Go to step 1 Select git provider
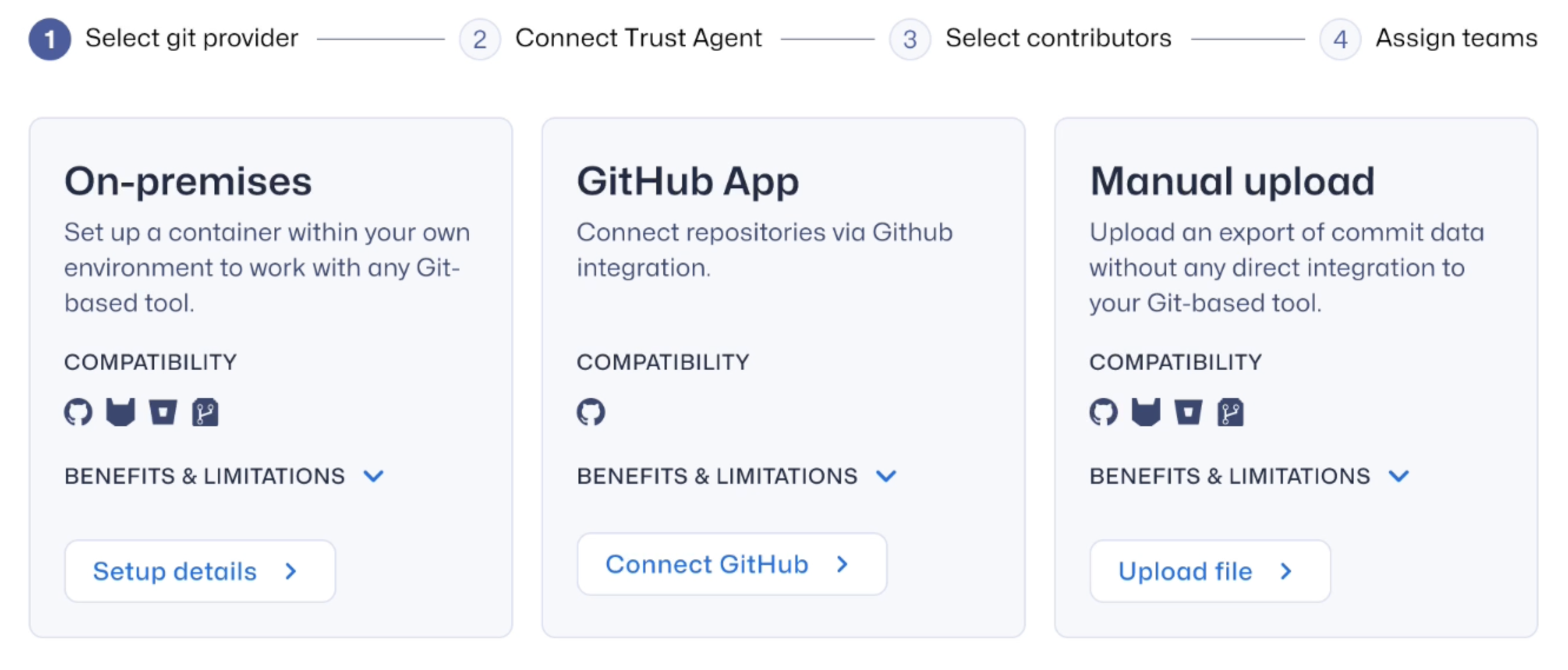The height and width of the screenshot is (670, 1568). tap(50, 39)
